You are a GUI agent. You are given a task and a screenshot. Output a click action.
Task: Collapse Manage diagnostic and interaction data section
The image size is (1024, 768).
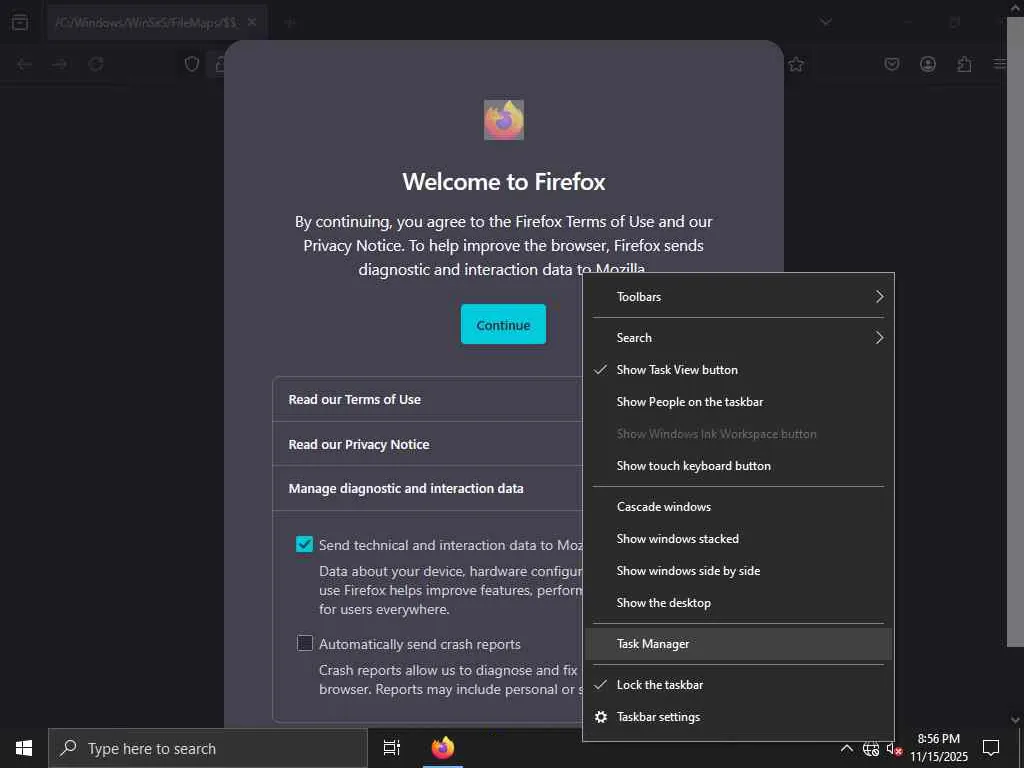tap(428, 488)
